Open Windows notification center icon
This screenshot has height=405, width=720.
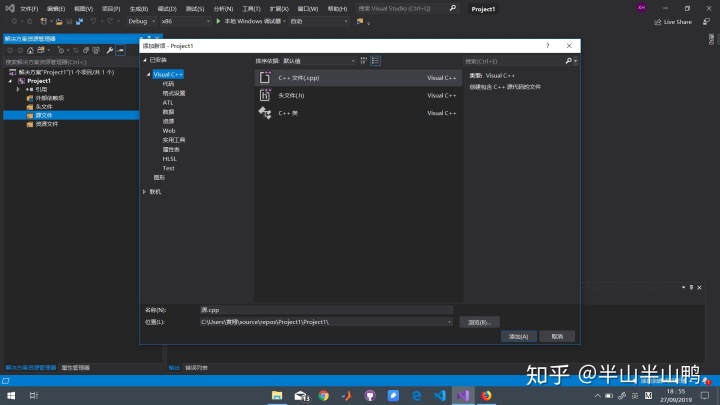tap(705, 395)
